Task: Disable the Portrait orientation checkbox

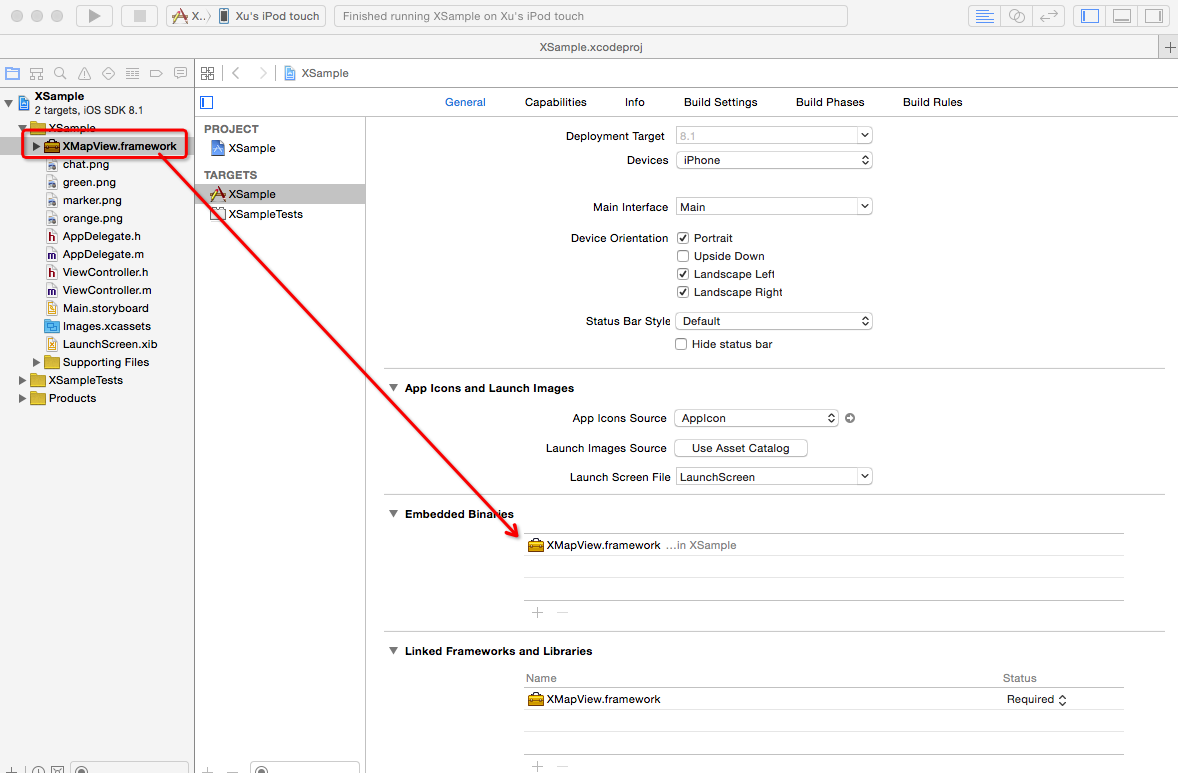Action: [x=683, y=238]
